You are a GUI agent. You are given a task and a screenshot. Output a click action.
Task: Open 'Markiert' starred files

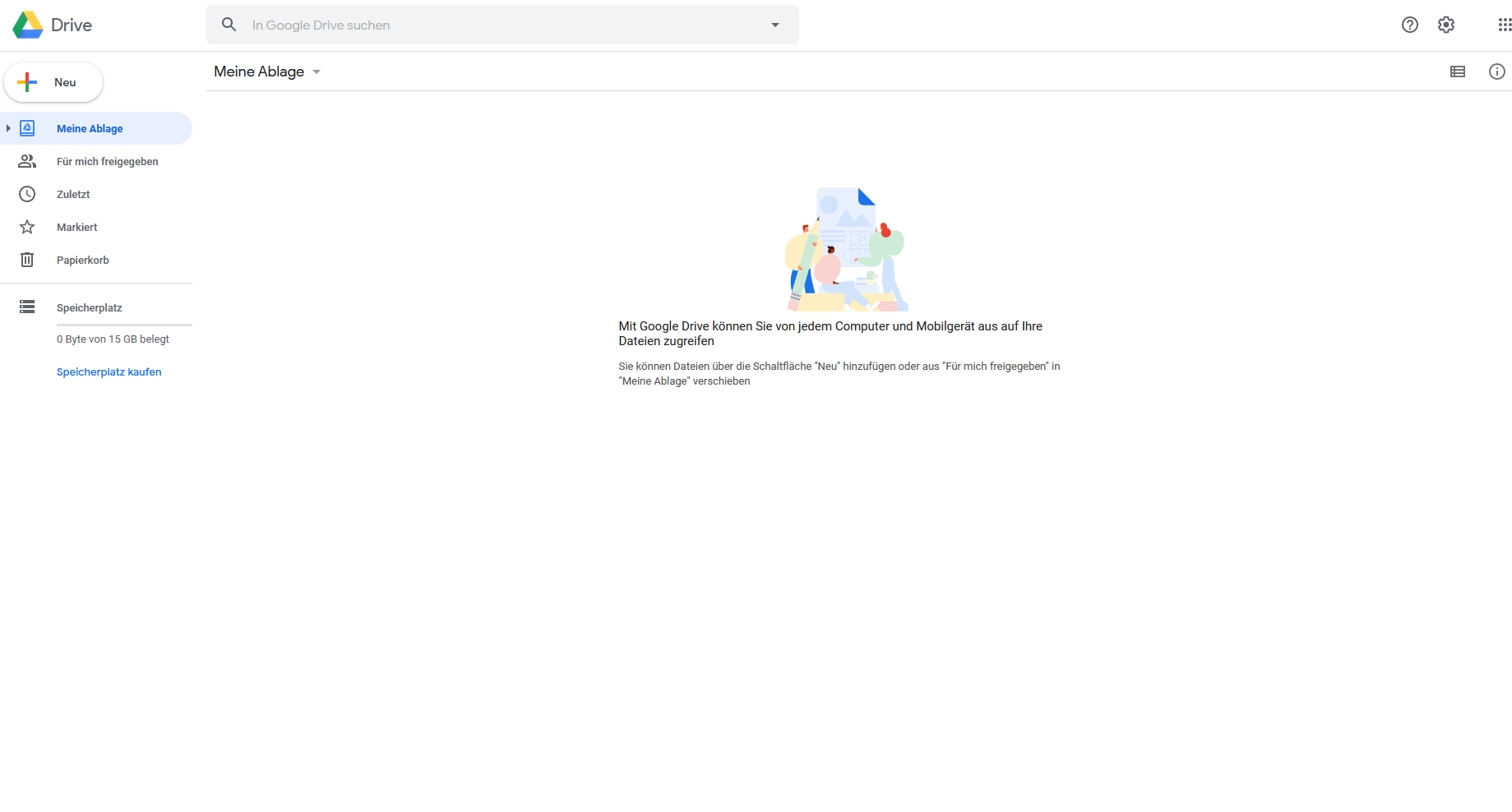click(x=96, y=227)
